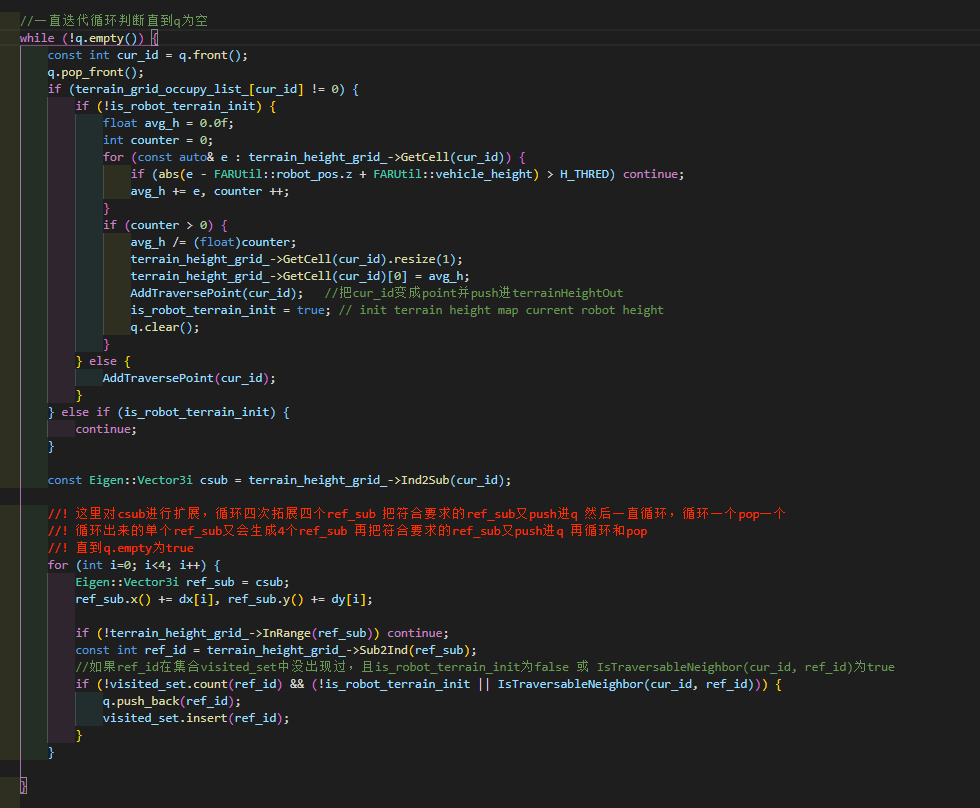Image resolution: width=980 pixels, height=808 pixels.
Task: Click the comment mentioning 'terrainHeightOut'
Action: 473,293
